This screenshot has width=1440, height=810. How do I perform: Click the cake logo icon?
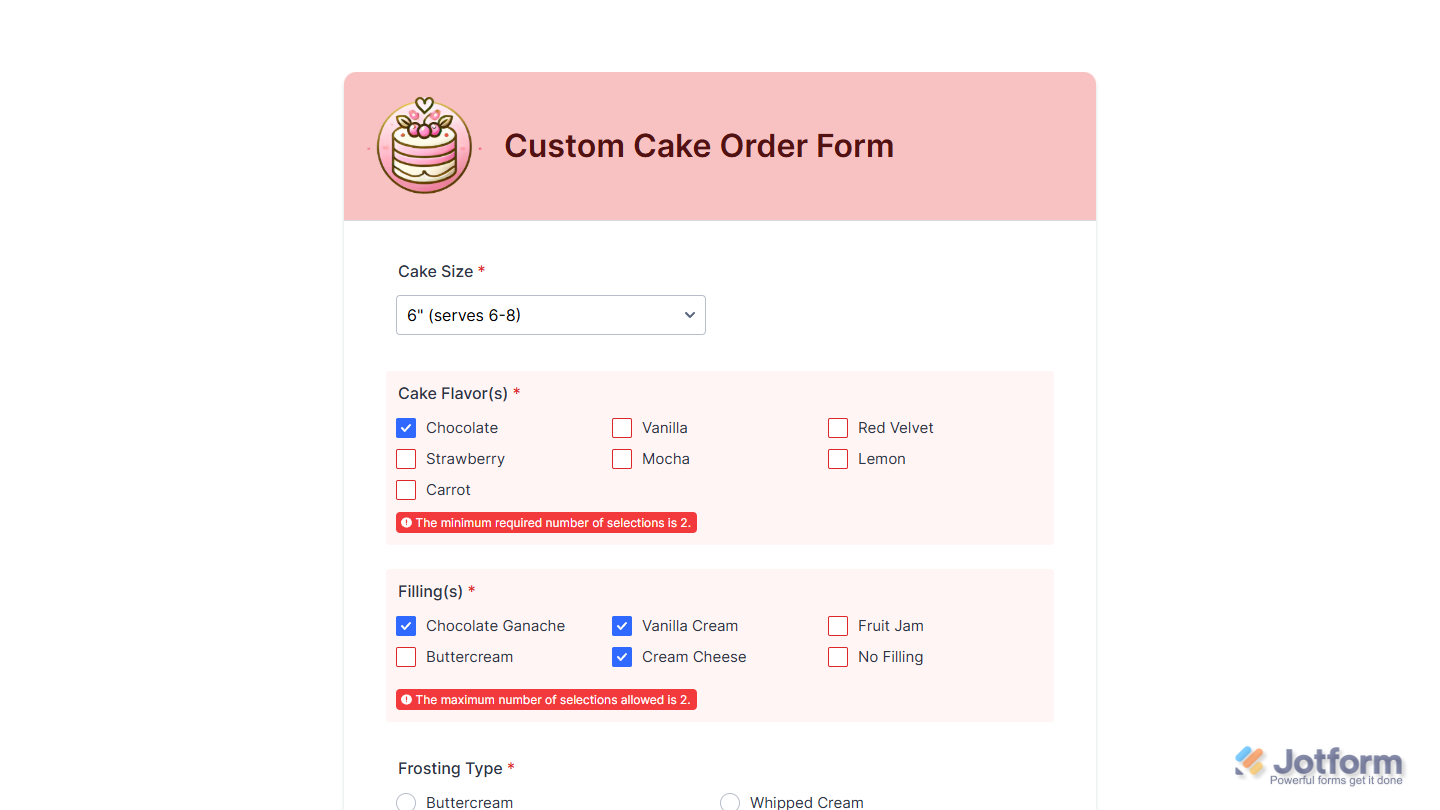[x=424, y=146]
